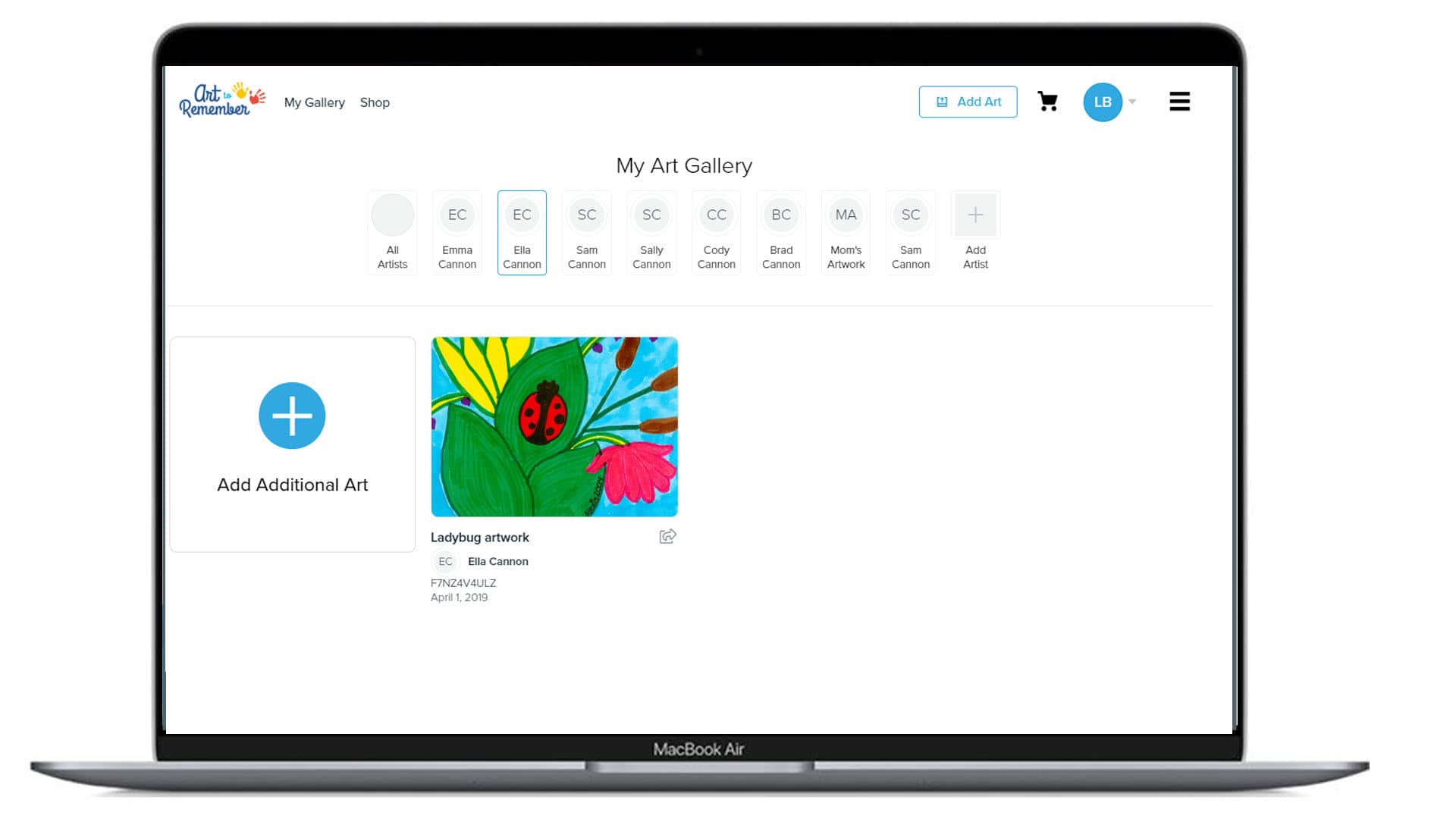1456x819 pixels.
Task: Select the All Artists filter
Action: pos(392,233)
